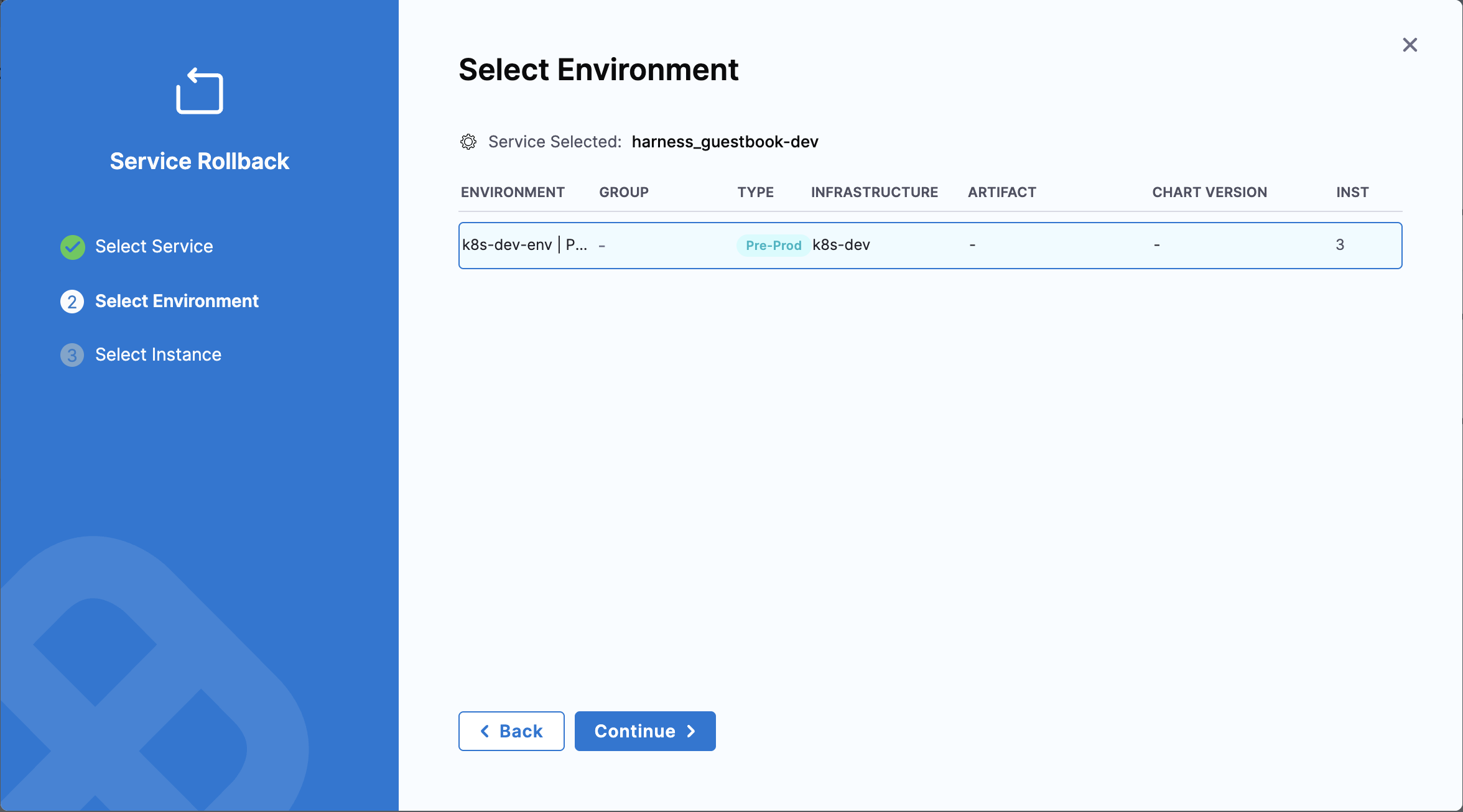Click the ENVIRONMENT column header

tap(513, 192)
